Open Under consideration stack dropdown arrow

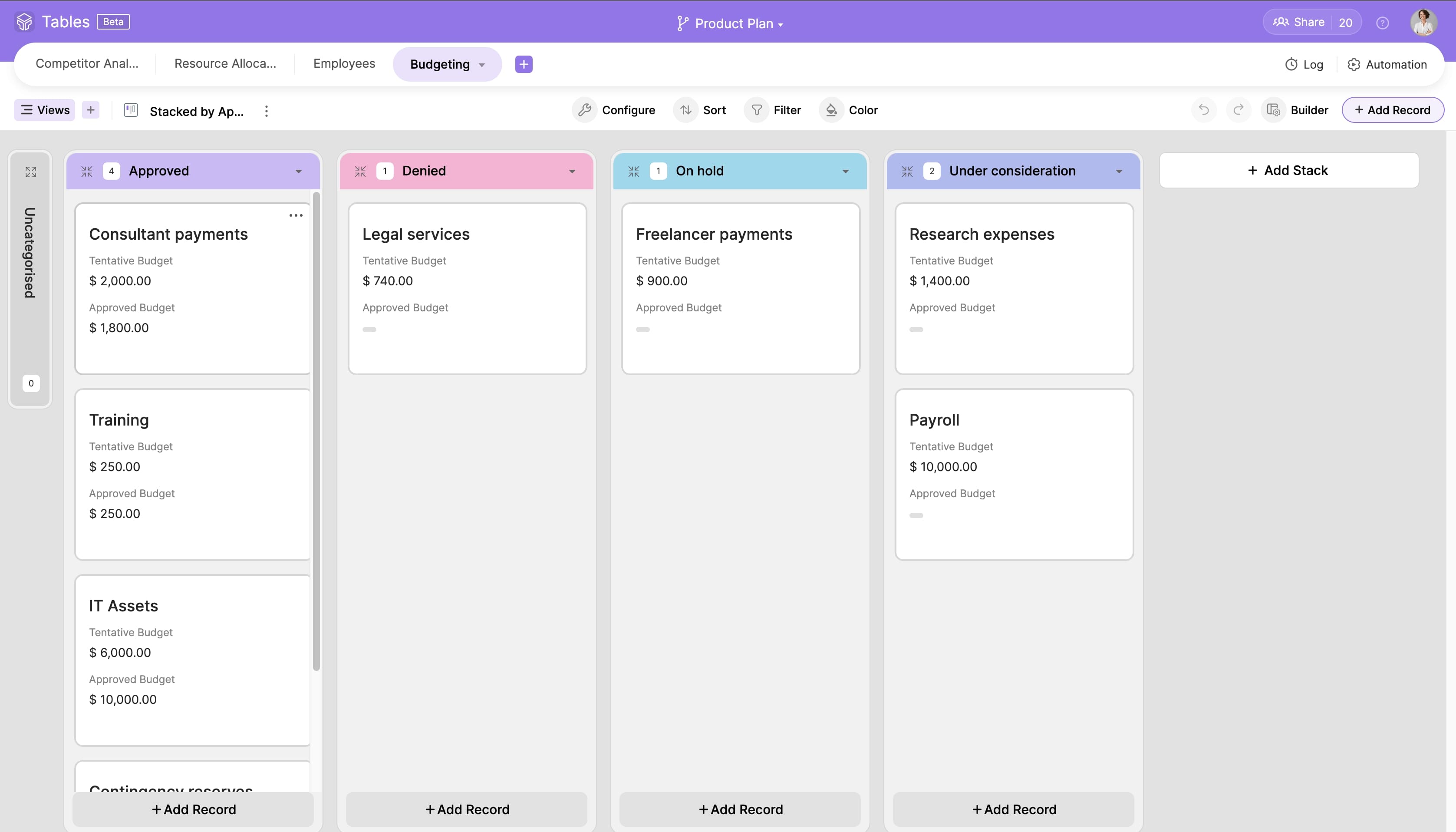1119,172
